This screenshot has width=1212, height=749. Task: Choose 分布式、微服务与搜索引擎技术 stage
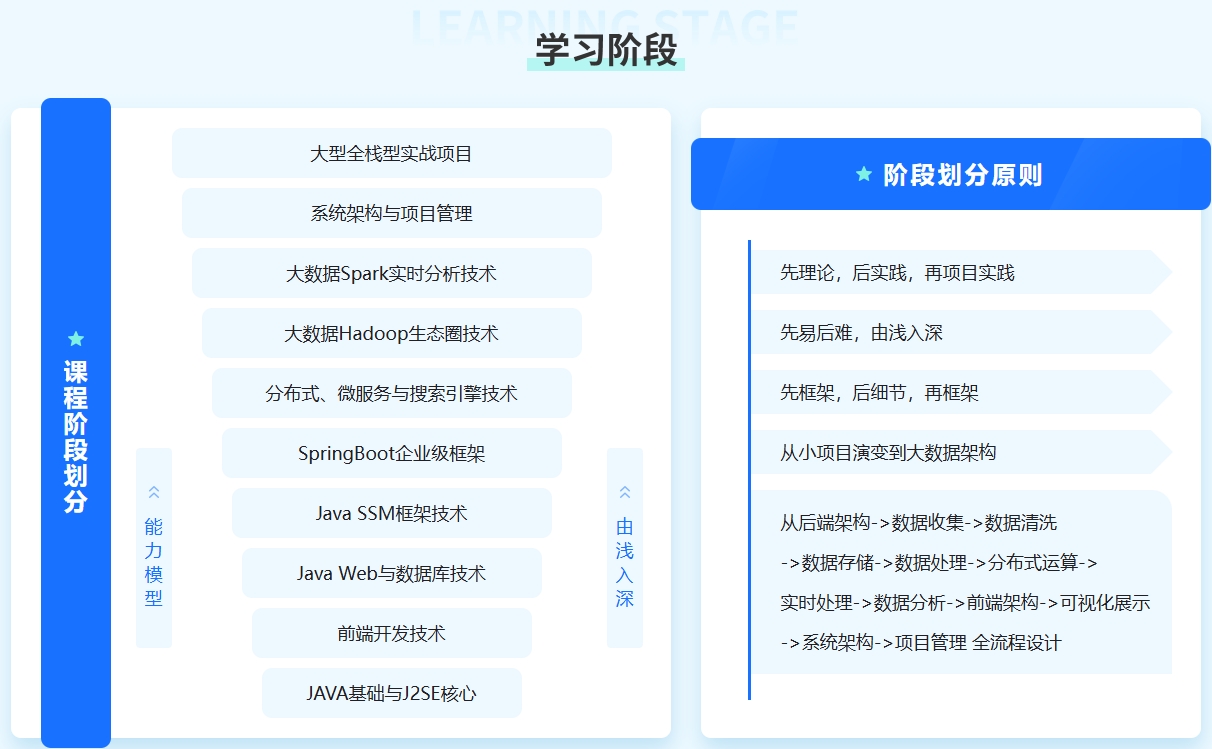(392, 393)
